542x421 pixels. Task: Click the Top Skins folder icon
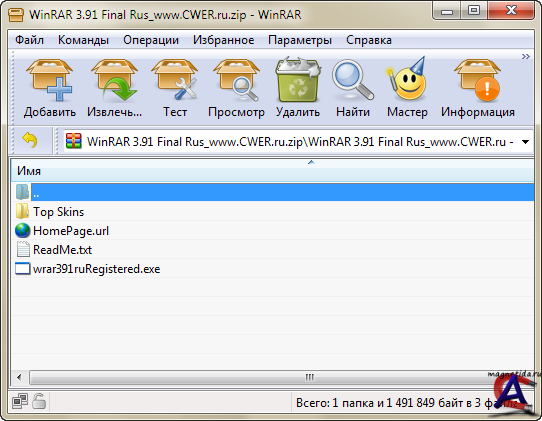22,211
